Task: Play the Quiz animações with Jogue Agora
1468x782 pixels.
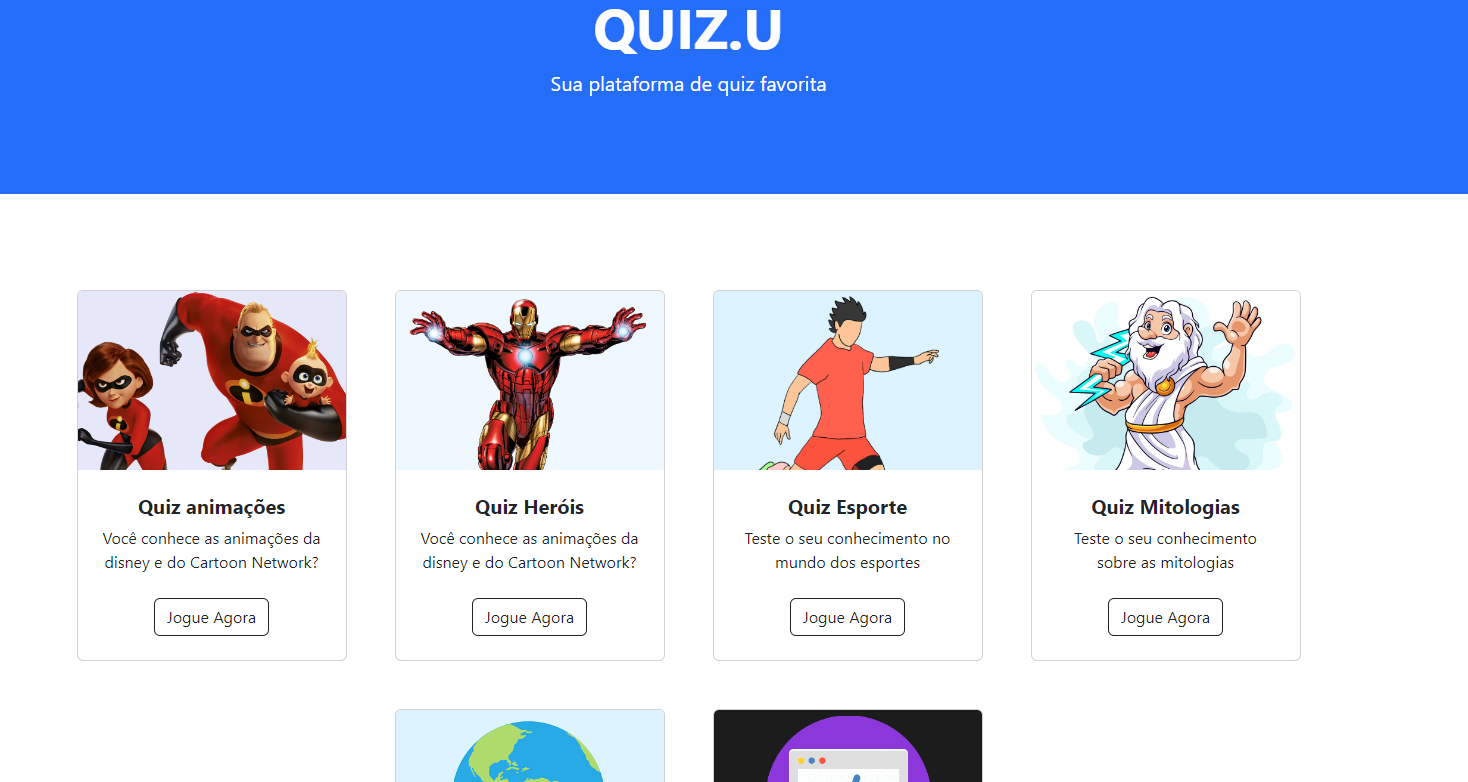Action: pos(211,617)
